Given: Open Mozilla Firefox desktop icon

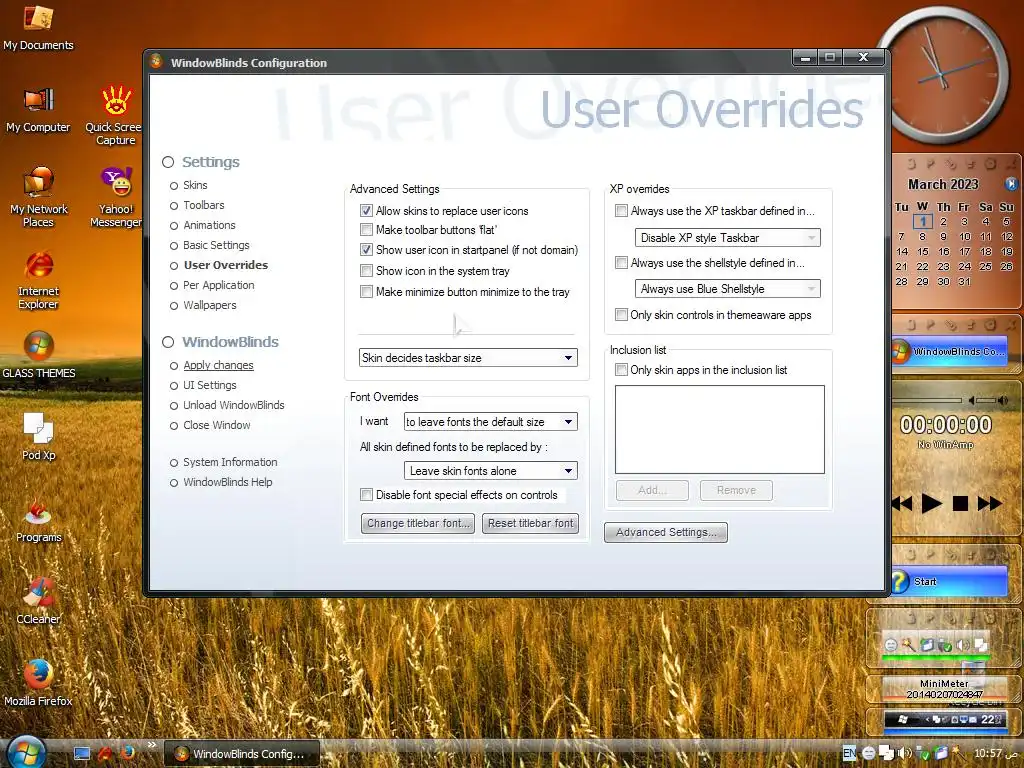Looking at the screenshot, I should (x=39, y=683).
